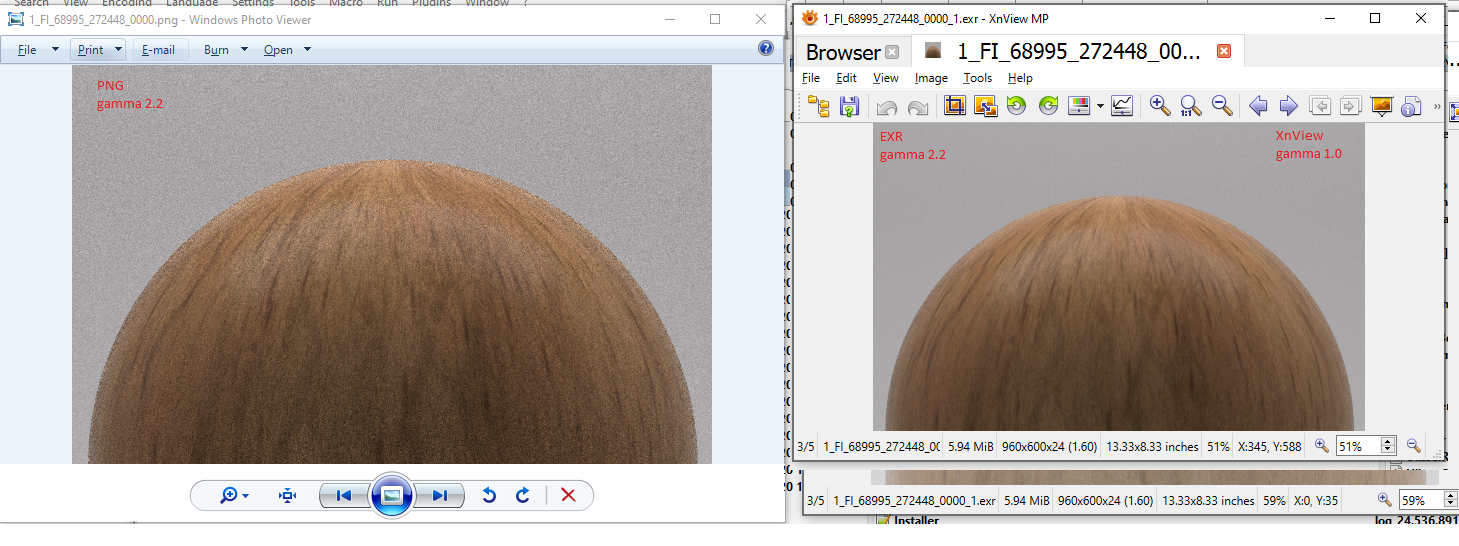Viewport: 1459px width, 546px height.
Task: Open the image properties info icon
Action: tap(1412, 106)
